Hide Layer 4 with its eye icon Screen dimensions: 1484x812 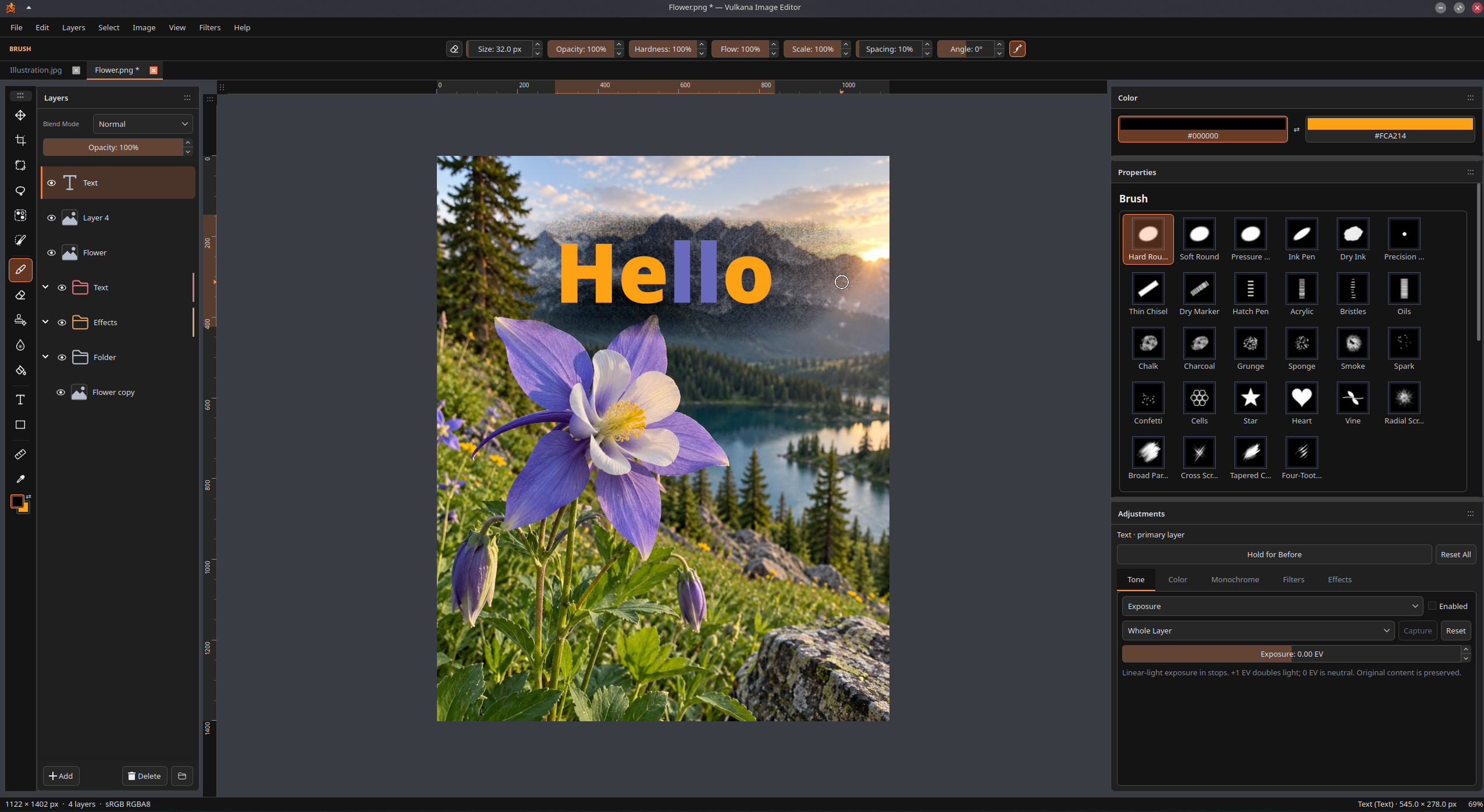pos(51,218)
